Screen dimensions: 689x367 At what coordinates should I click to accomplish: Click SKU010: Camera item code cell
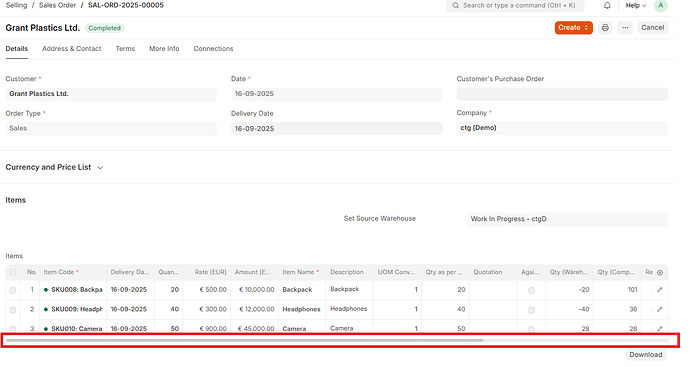pyautogui.click(x=73, y=329)
